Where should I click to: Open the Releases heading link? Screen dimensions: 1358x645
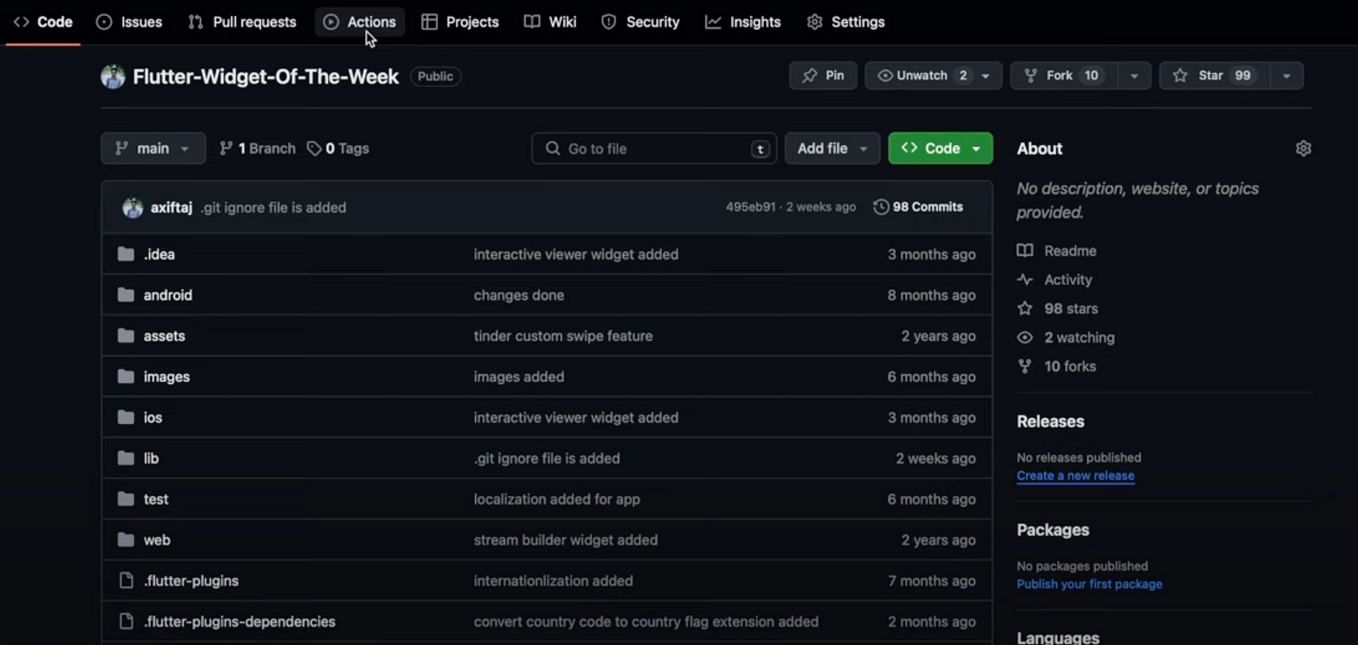tap(1051, 422)
